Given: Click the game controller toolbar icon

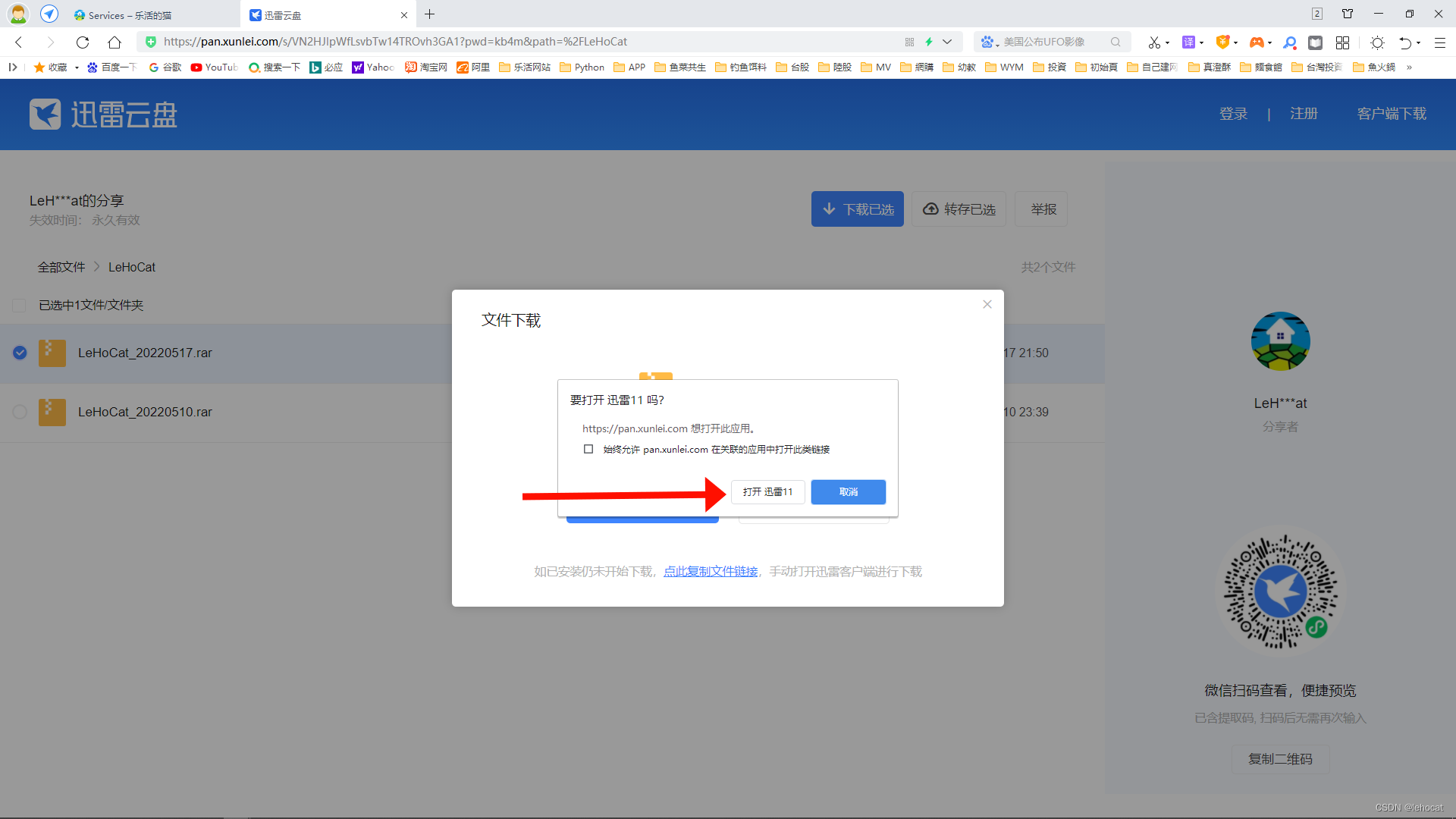Looking at the screenshot, I should [x=1256, y=42].
